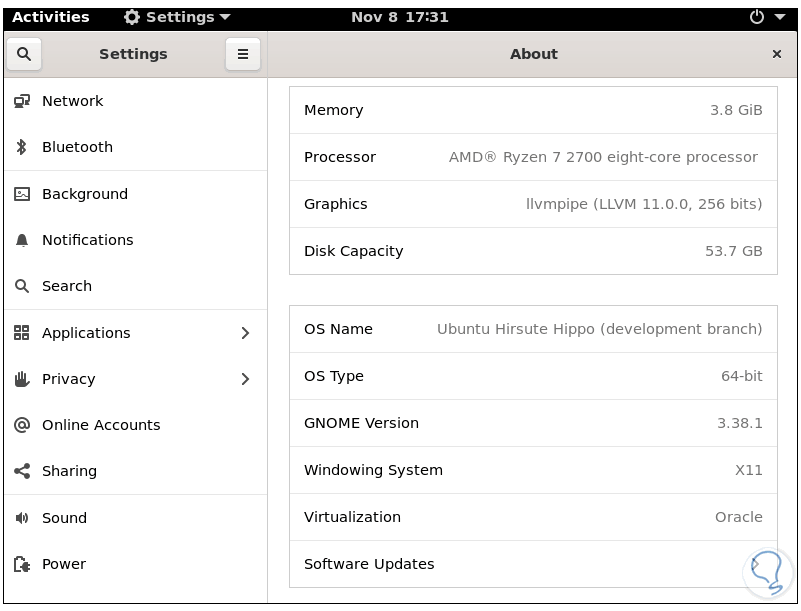
Task: Open the system power menu in top bar
Action: click(x=765, y=17)
